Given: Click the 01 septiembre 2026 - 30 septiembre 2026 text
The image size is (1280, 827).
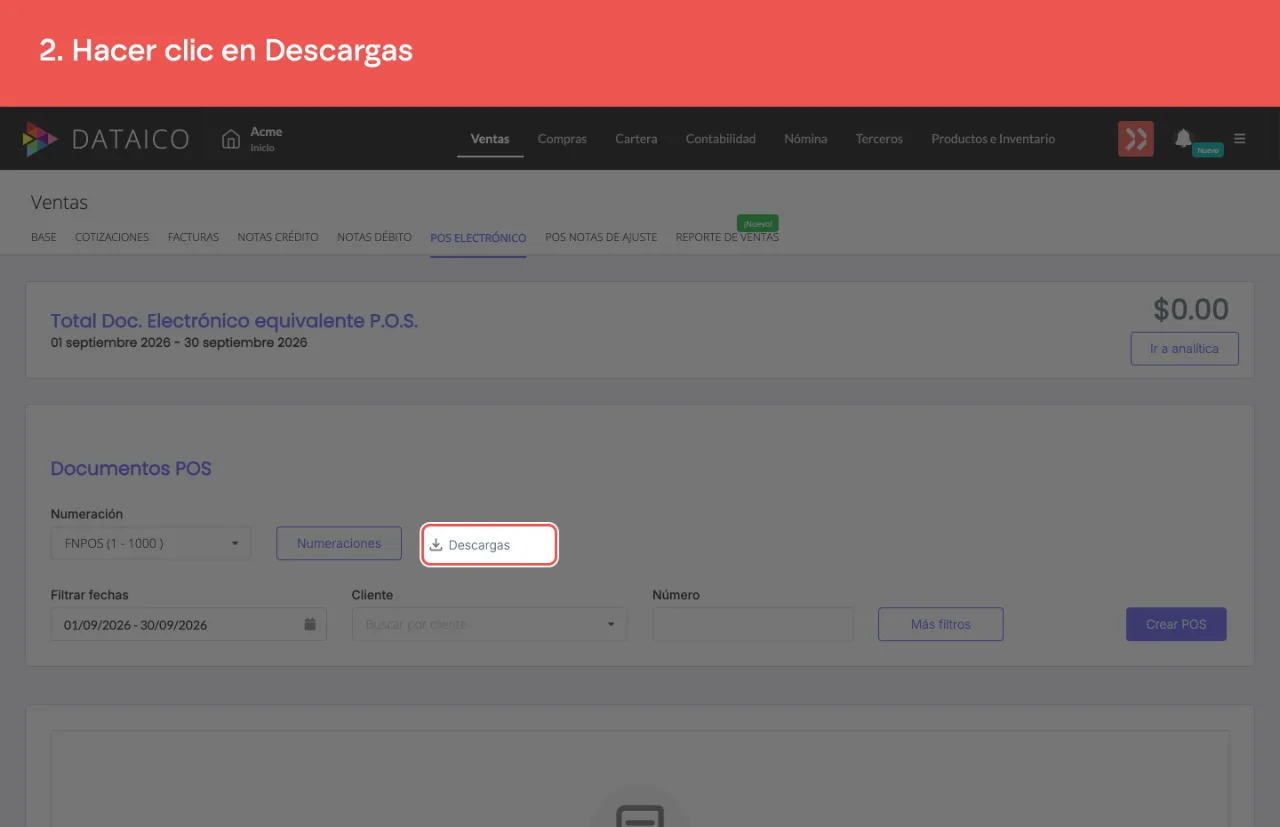Looking at the screenshot, I should [179, 342].
